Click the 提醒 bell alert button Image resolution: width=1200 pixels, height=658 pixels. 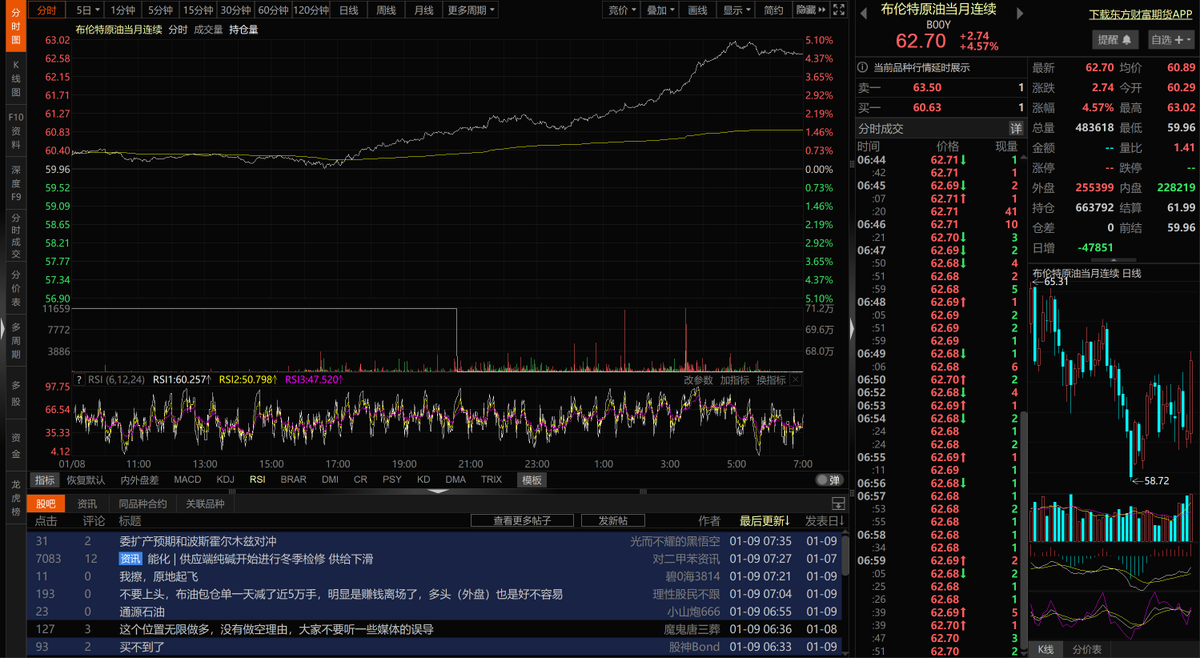click(x=1115, y=40)
